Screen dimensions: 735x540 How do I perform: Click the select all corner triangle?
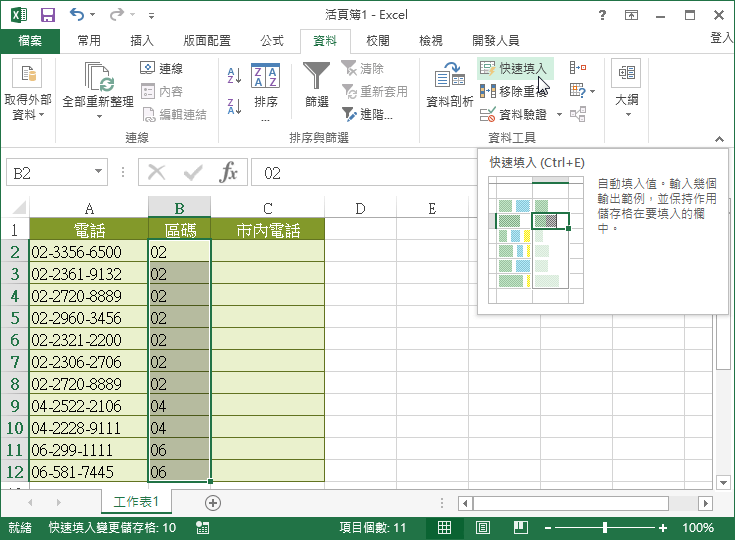point(19,208)
